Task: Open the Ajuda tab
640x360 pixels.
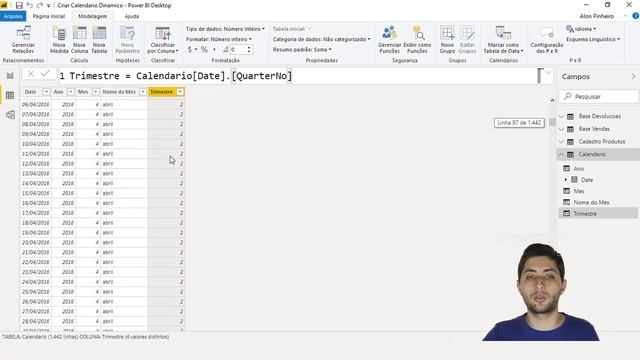Action: (x=131, y=16)
